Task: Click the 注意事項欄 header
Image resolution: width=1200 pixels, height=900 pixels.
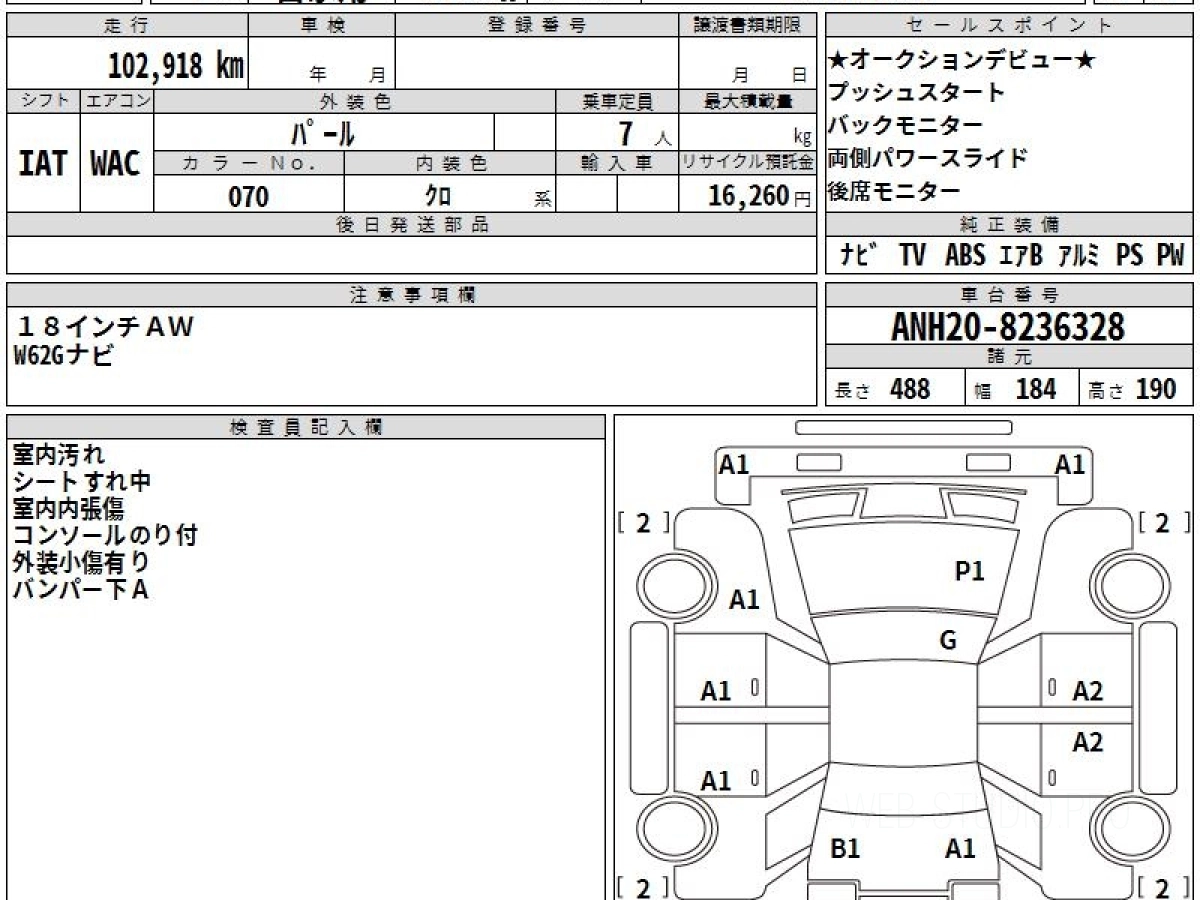Action: click(x=412, y=294)
